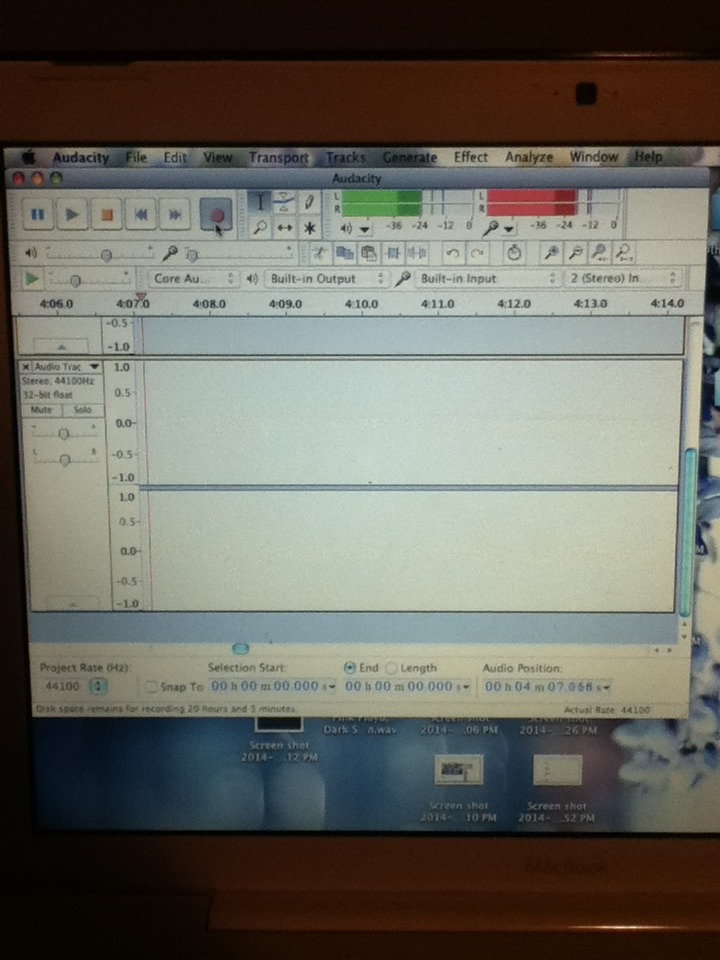The image size is (720, 960).
Task: Click the Cut scissors icon
Action: [x=319, y=253]
